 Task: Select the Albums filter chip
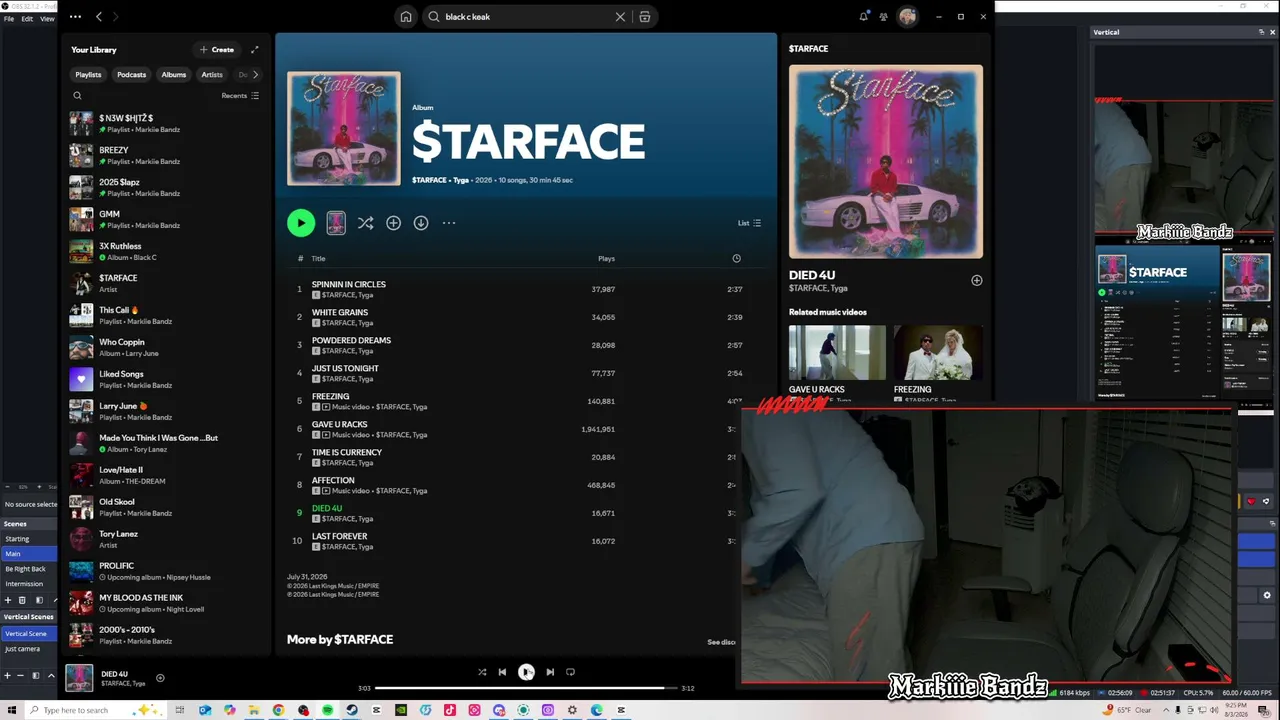174,74
